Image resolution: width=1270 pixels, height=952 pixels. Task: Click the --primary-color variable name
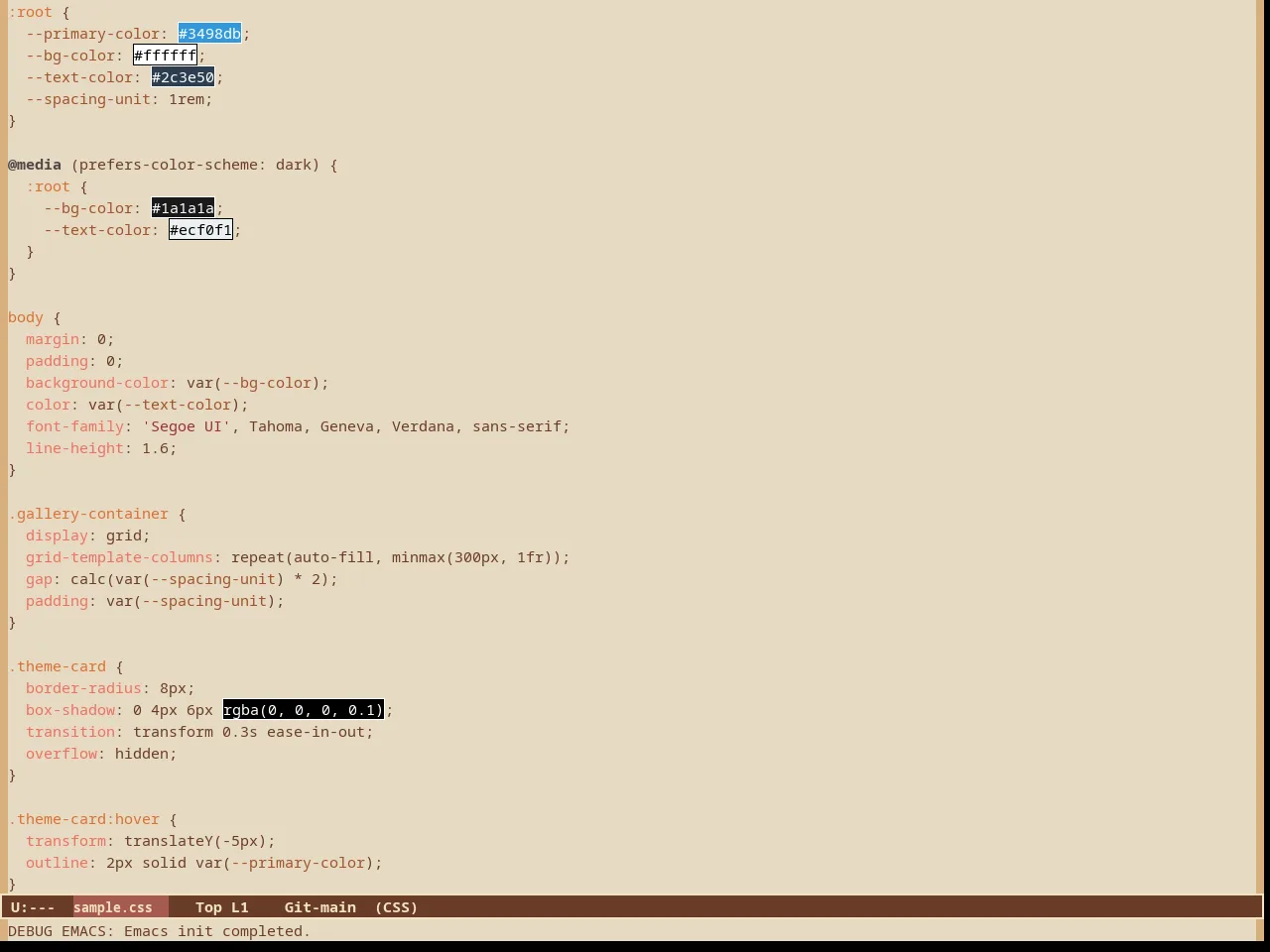pyautogui.click(x=92, y=34)
